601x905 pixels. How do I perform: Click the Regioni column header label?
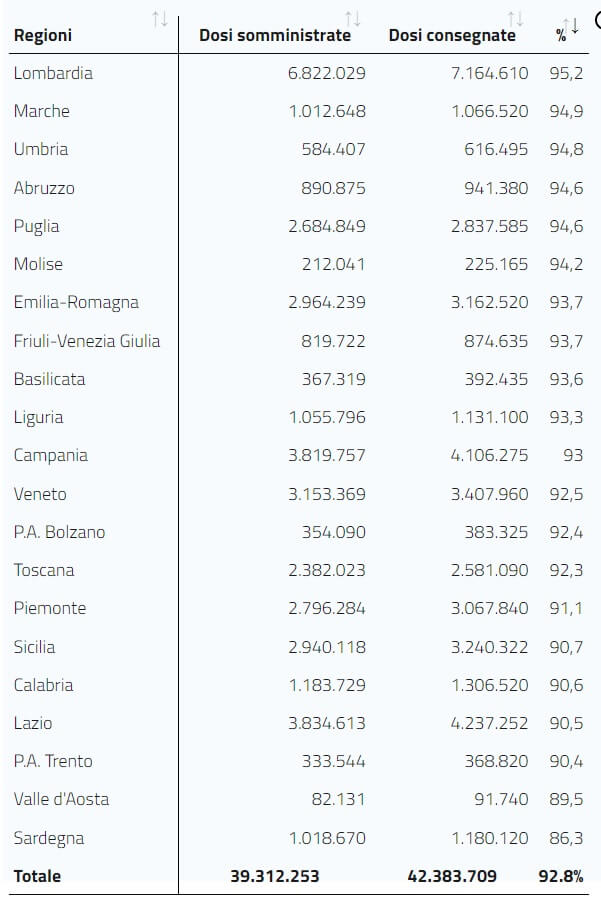[43, 36]
